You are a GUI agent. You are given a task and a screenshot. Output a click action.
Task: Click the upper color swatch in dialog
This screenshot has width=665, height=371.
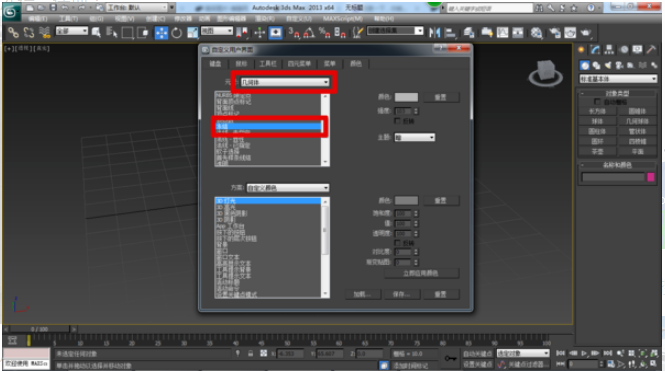(406, 97)
